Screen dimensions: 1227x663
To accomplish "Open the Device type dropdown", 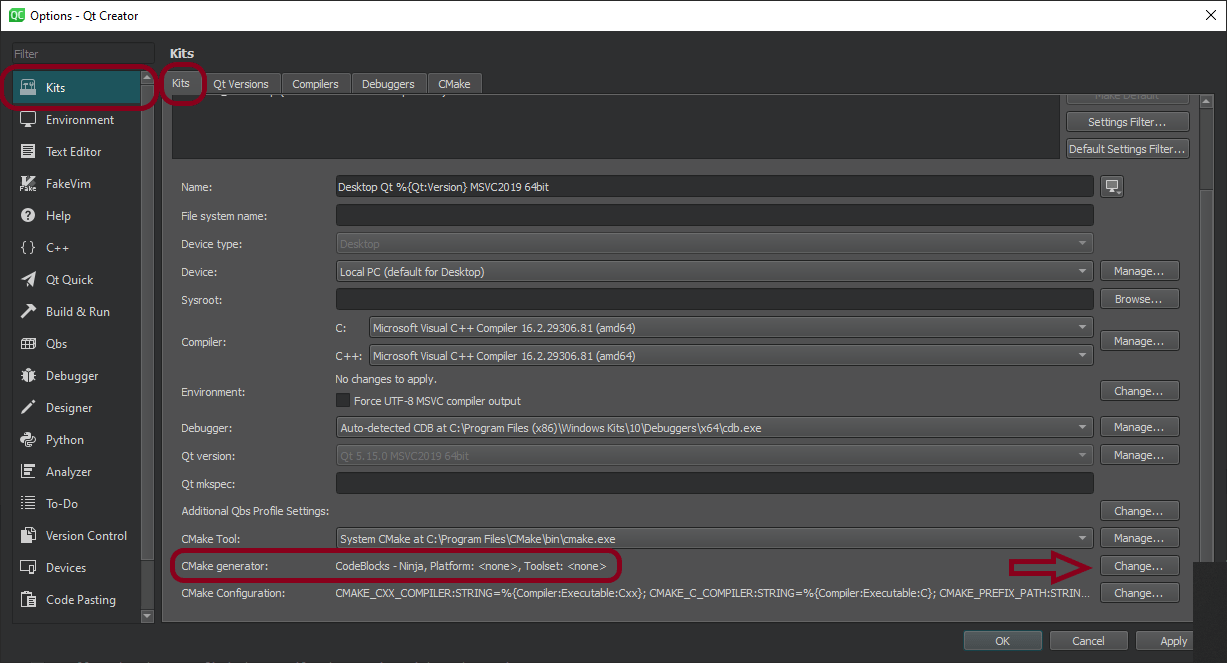I will click(x=715, y=243).
